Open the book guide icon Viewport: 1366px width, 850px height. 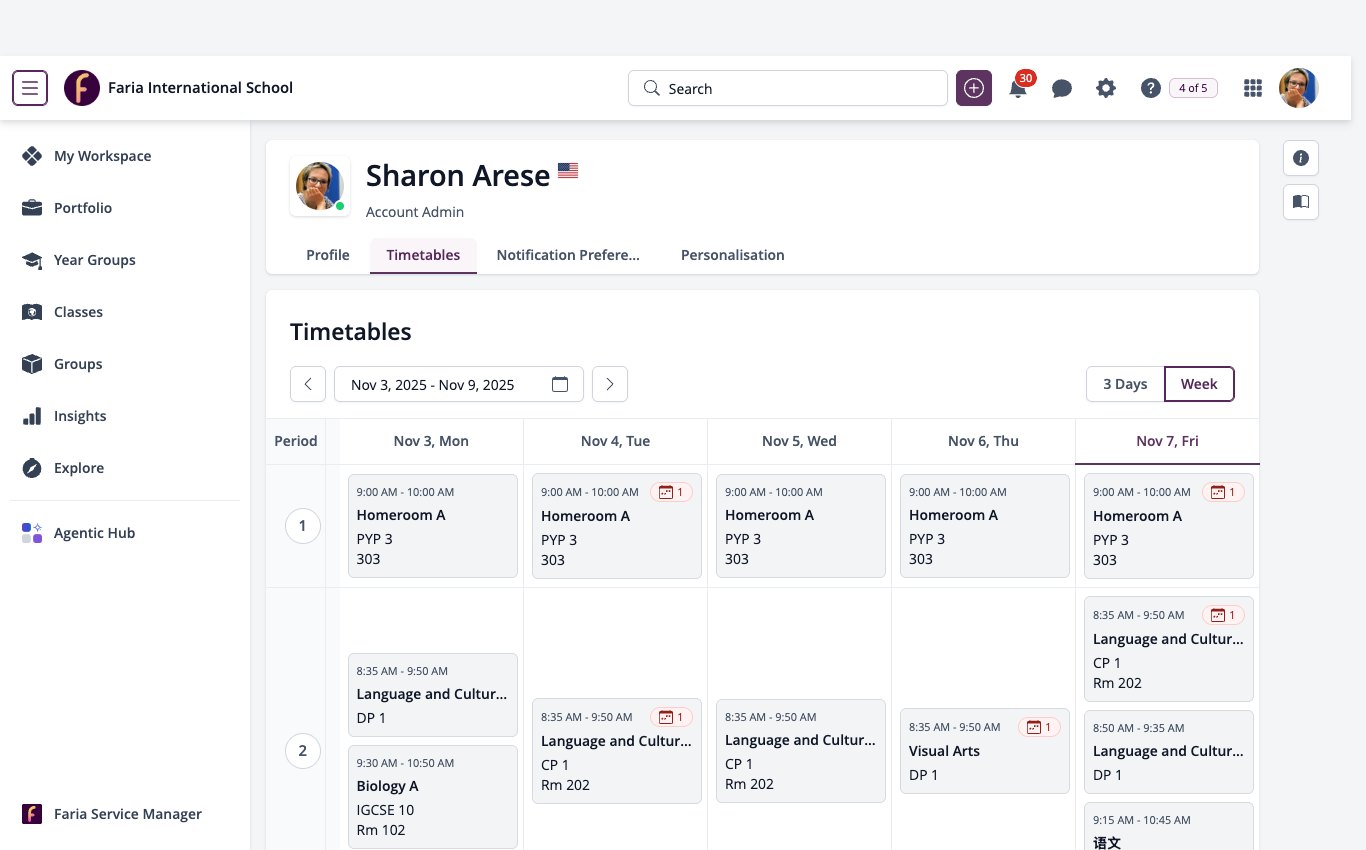1301,202
